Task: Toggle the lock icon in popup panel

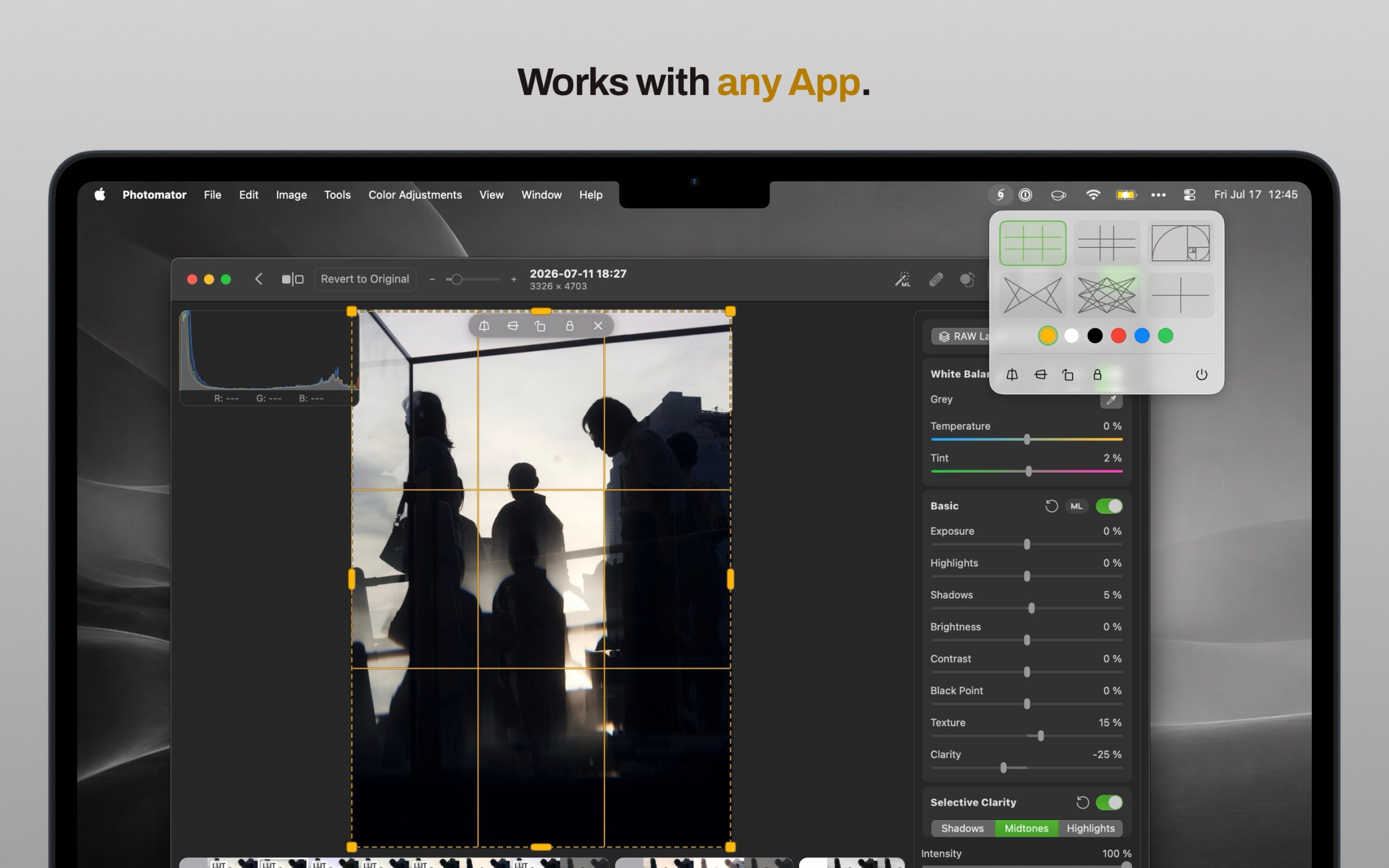Action: (x=1097, y=375)
